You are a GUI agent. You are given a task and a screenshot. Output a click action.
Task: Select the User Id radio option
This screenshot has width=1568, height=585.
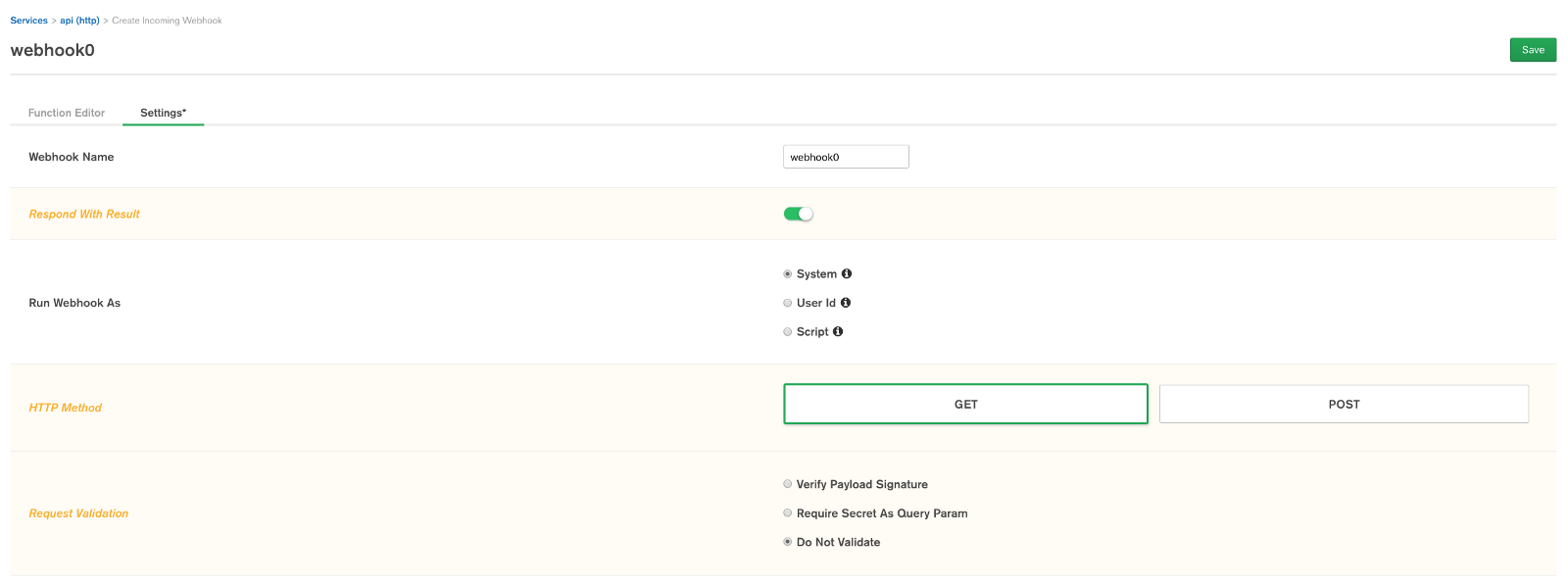click(x=788, y=303)
